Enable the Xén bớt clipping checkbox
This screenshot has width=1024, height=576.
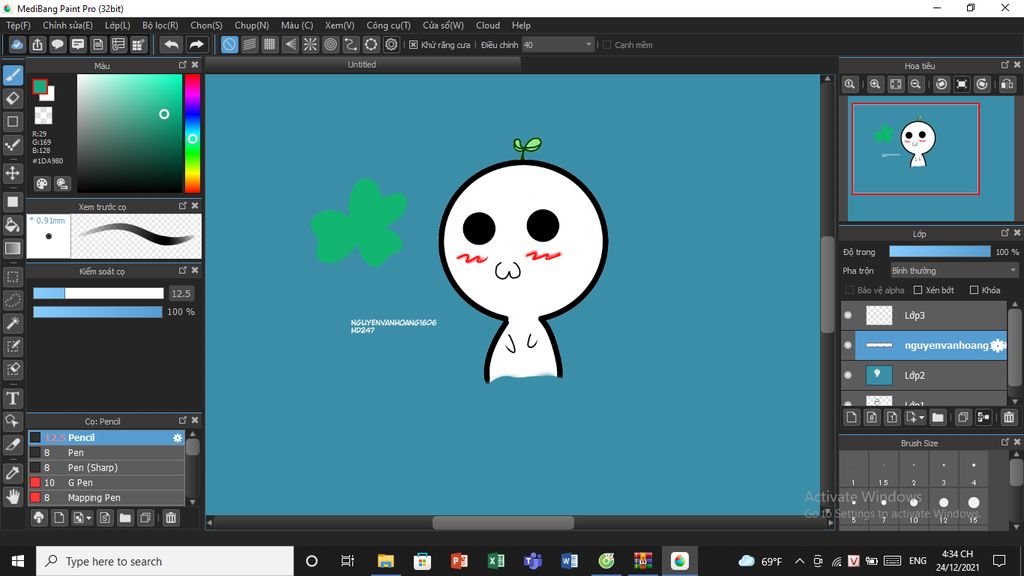click(918, 290)
